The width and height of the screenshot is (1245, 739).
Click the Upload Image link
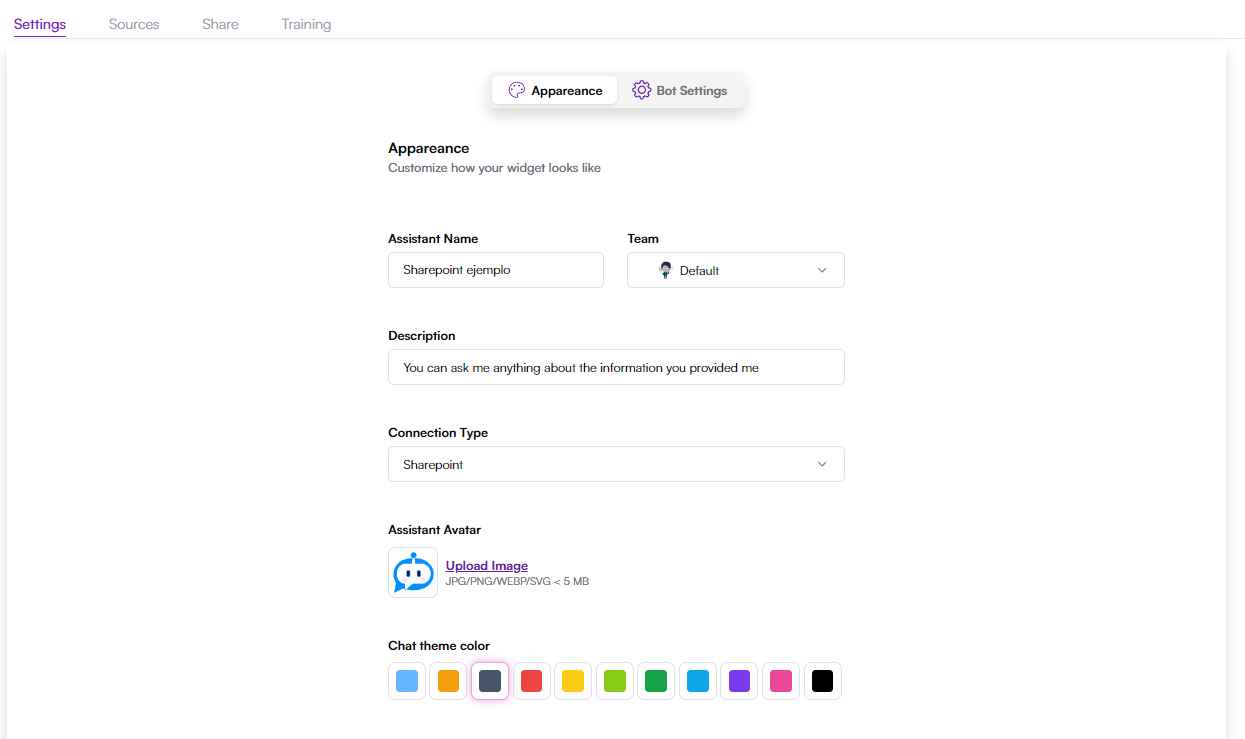486,566
